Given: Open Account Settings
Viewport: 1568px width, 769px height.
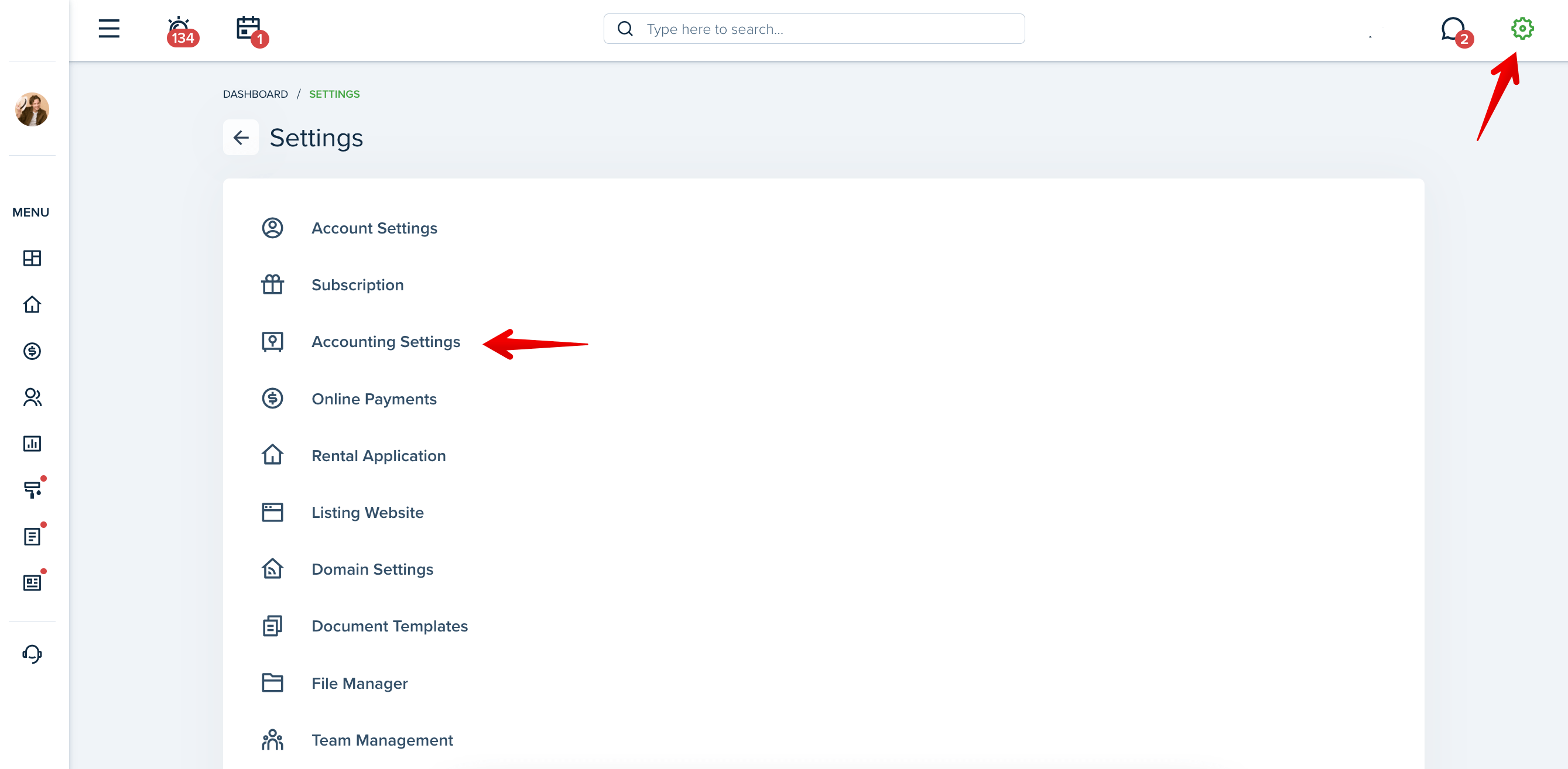Looking at the screenshot, I should point(374,228).
